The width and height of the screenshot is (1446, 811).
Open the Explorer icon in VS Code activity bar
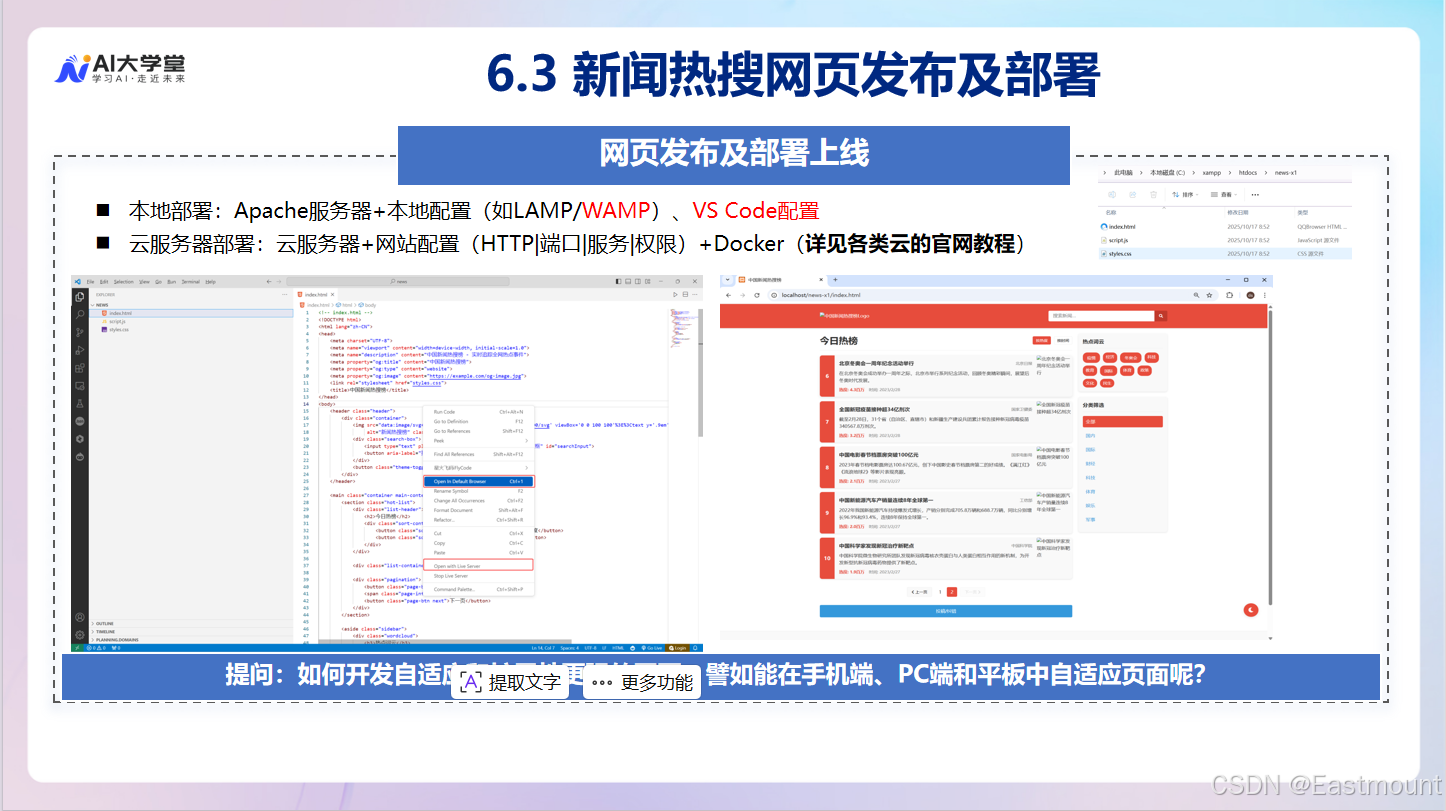coord(80,296)
